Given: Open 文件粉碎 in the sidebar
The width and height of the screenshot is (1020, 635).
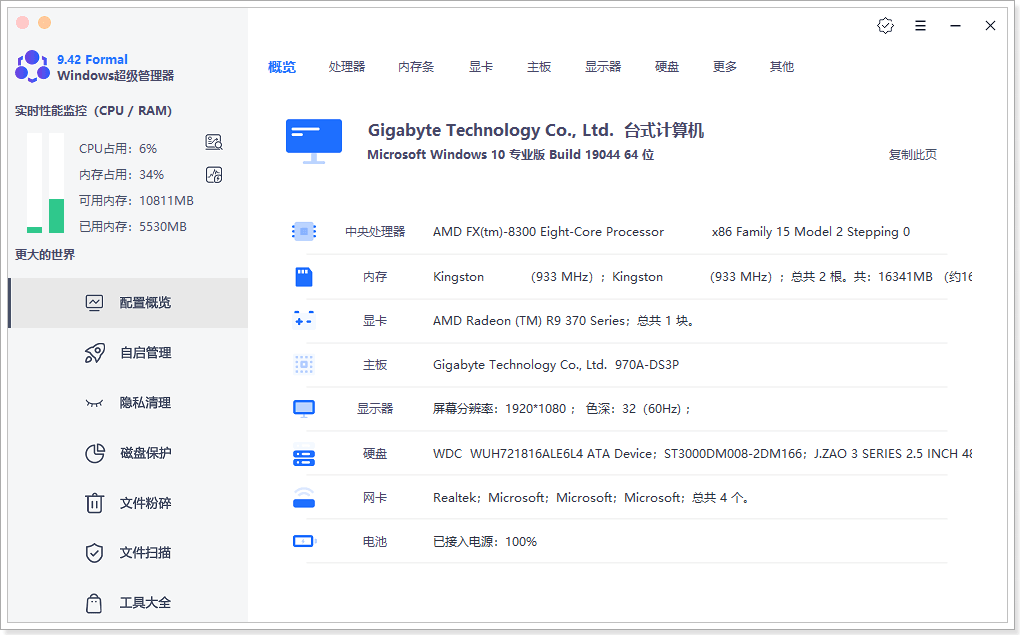Looking at the screenshot, I should pyautogui.click(x=128, y=503).
